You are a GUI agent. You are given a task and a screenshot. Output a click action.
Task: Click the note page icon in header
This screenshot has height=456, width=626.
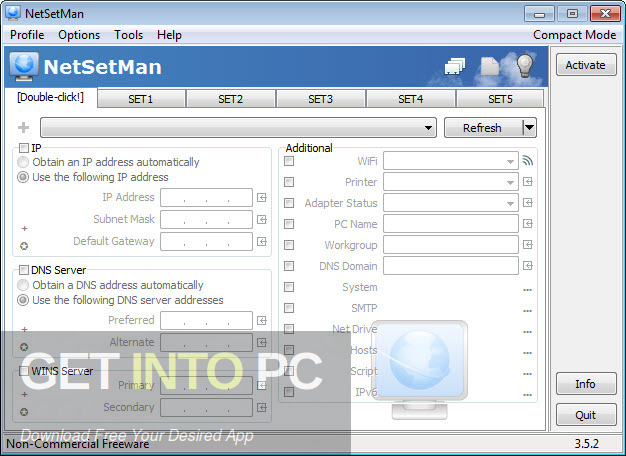489,66
